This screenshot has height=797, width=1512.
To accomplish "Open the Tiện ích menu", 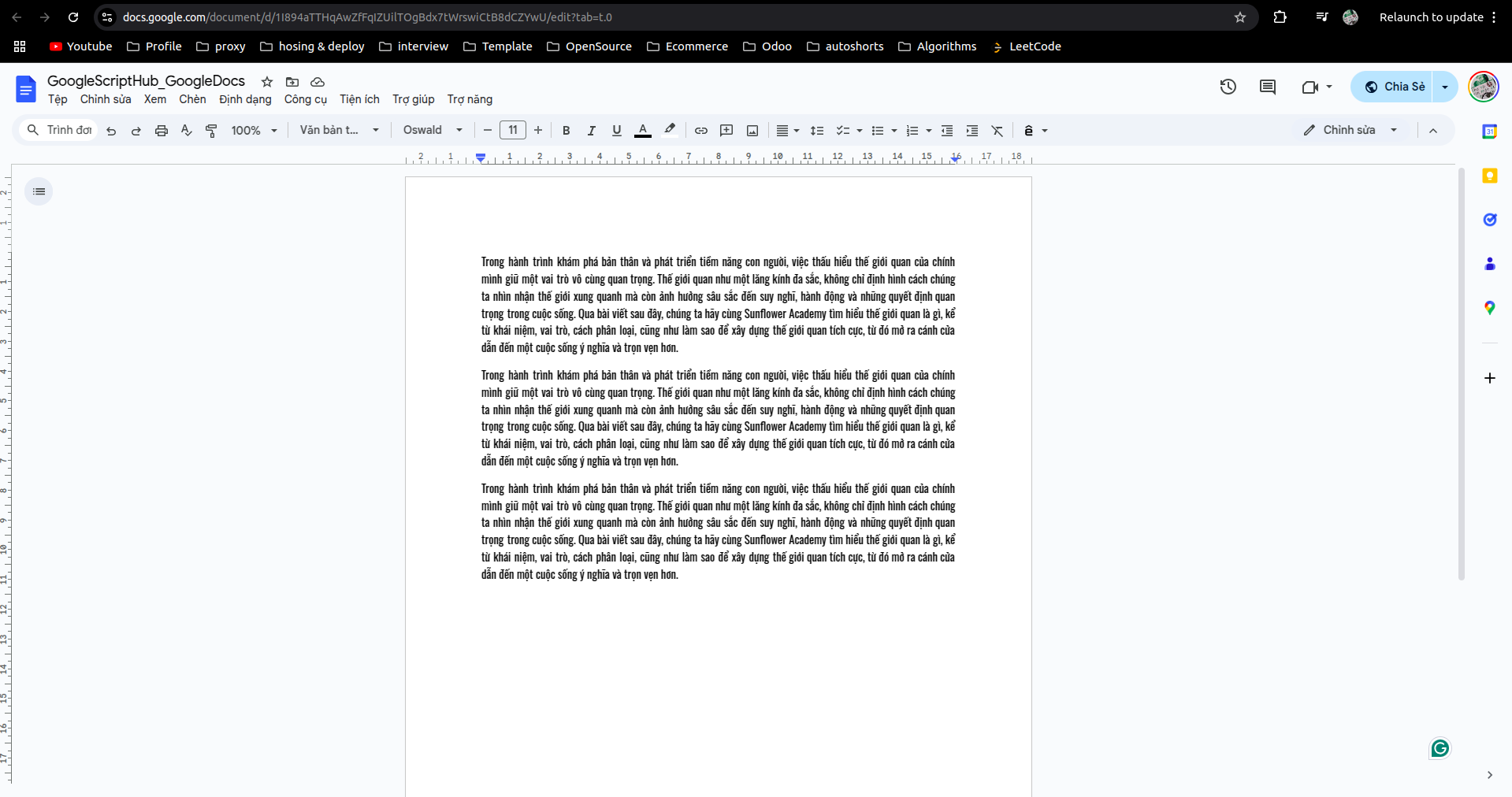I will tap(359, 99).
